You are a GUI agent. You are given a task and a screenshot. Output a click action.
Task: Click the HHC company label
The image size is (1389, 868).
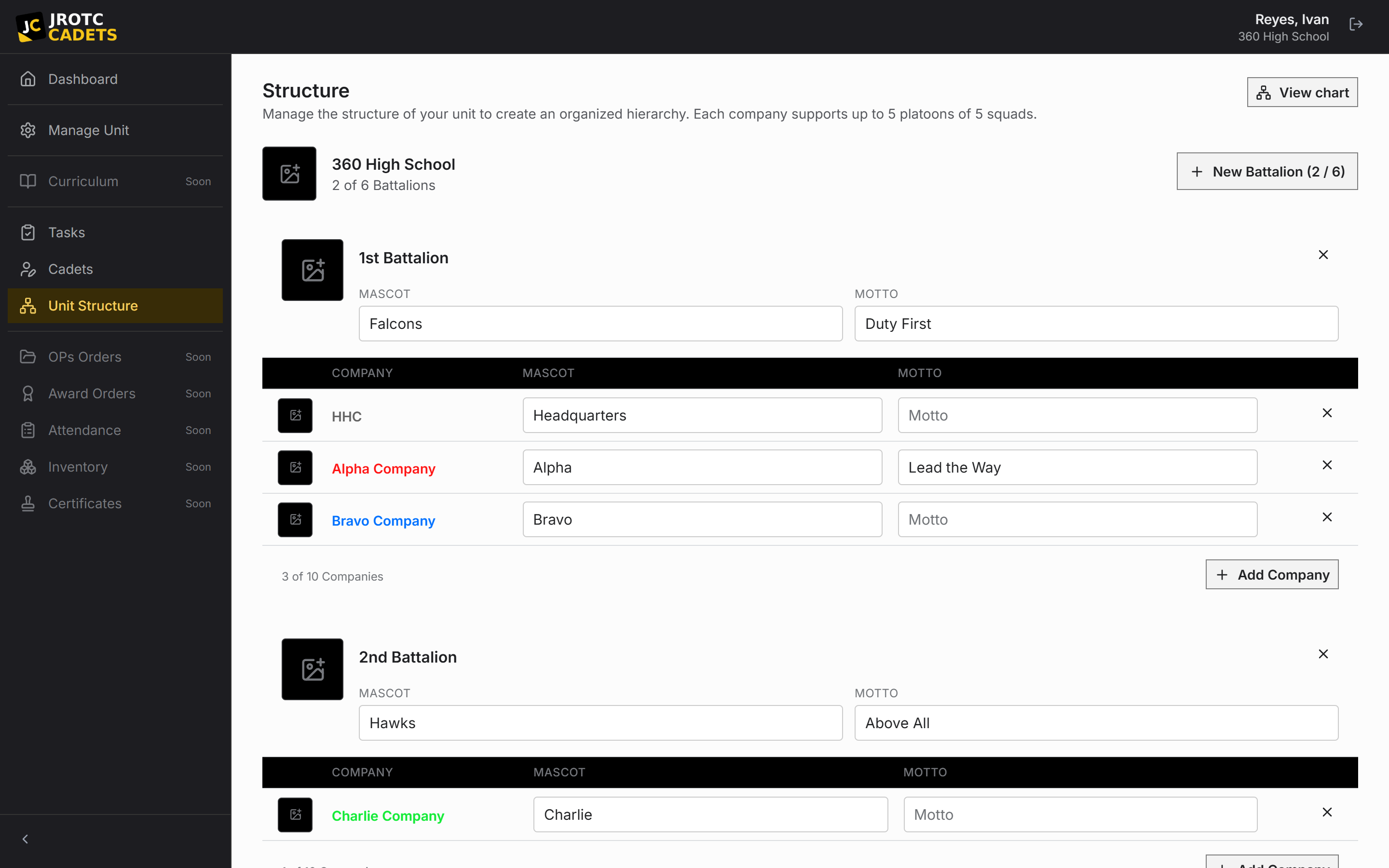(347, 417)
